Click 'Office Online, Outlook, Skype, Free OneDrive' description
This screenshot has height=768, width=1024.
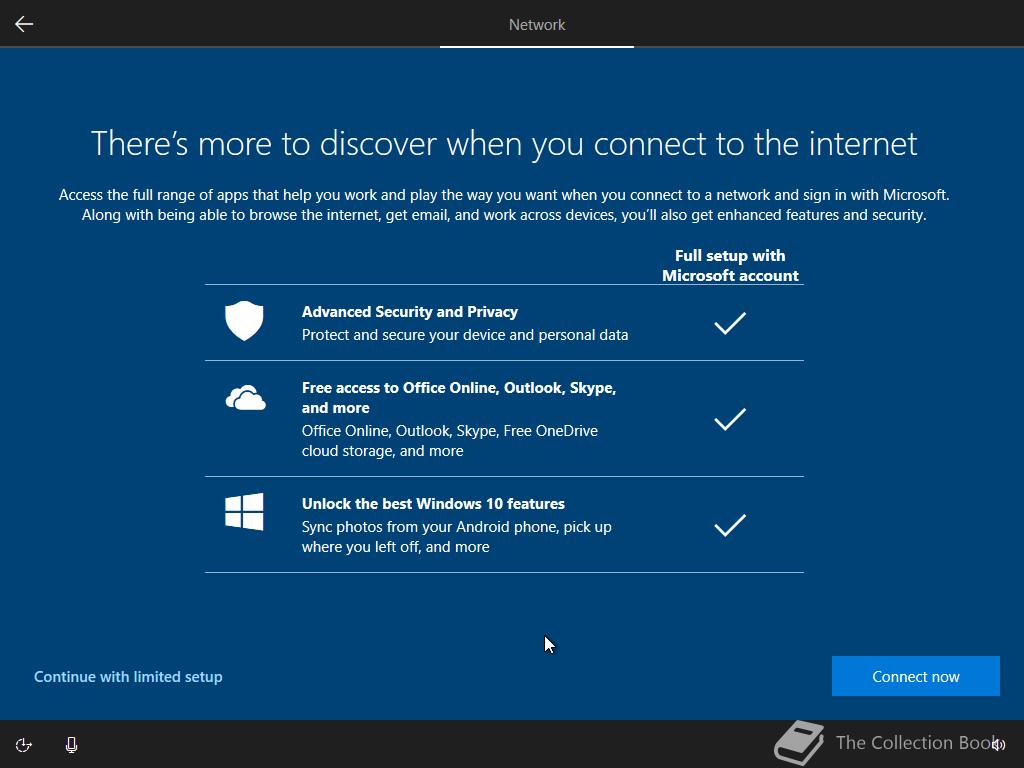[x=449, y=441]
